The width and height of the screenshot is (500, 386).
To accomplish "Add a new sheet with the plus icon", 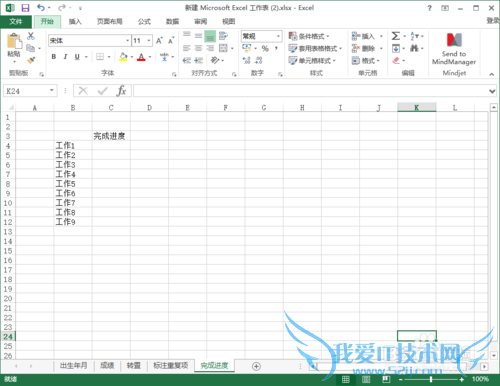I will point(256,366).
